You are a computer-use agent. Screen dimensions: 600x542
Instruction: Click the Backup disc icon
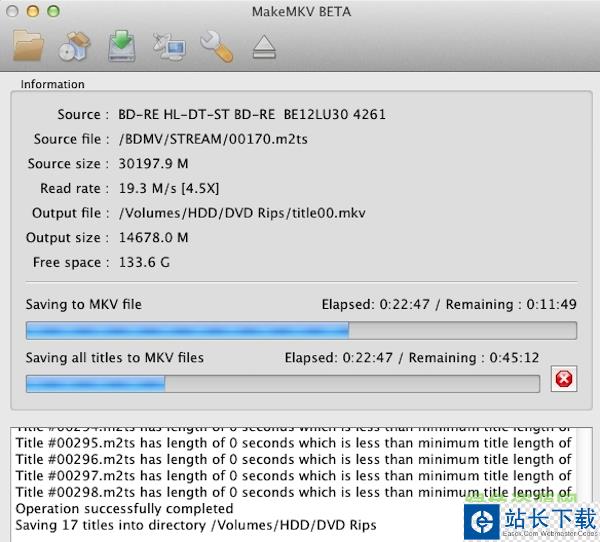pos(75,47)
